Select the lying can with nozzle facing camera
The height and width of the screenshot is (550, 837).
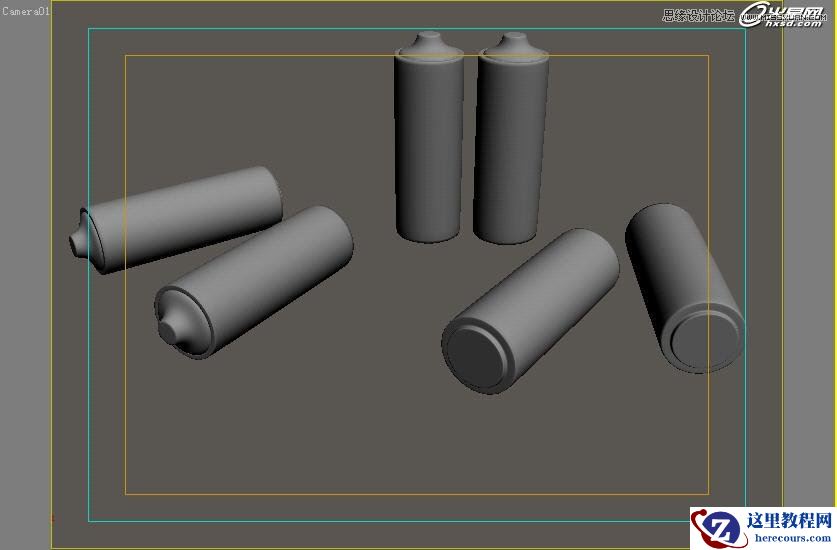[254, 282]
